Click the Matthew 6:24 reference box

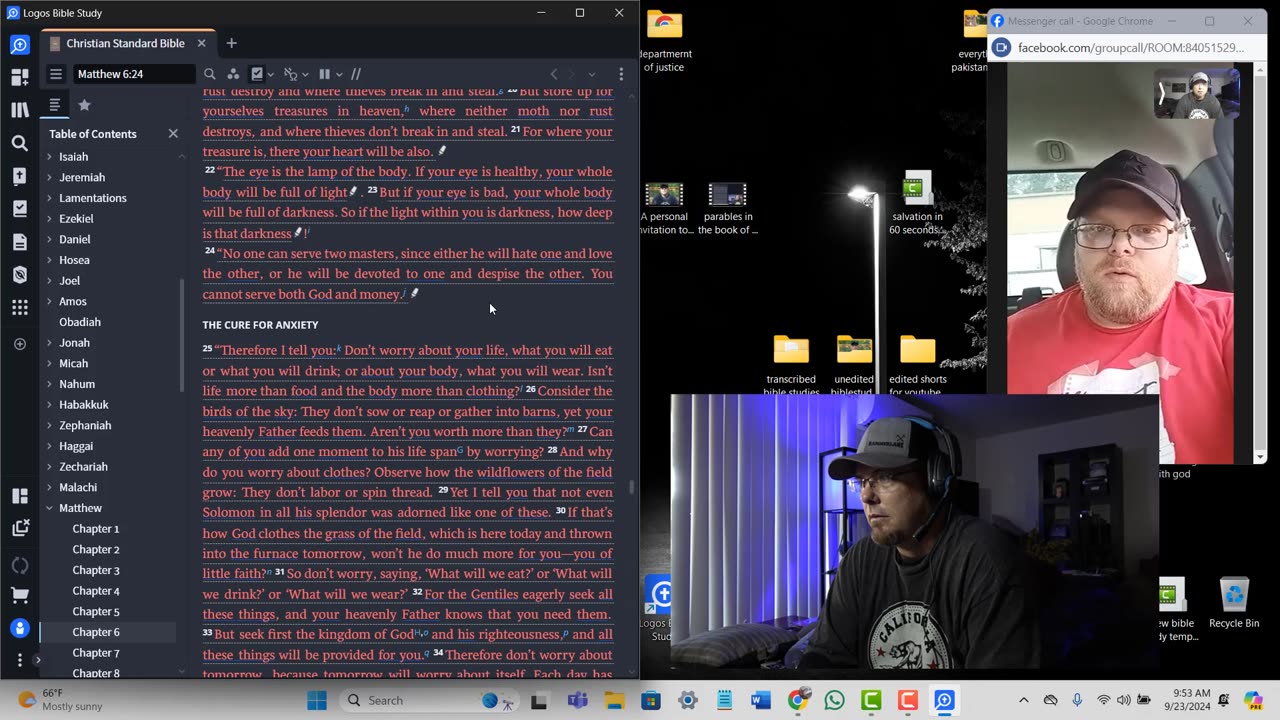point(132,74)
